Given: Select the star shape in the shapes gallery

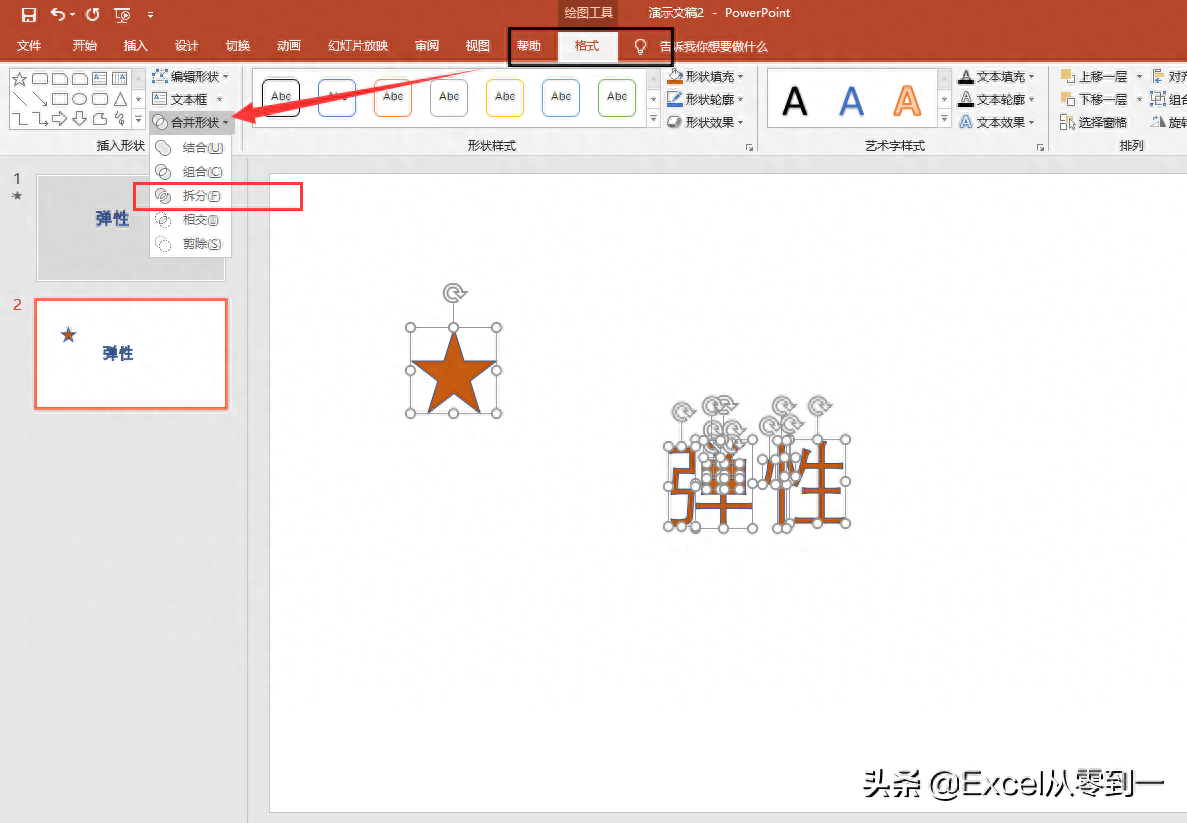Looking at the screenshot, I should tap(19, 78).
